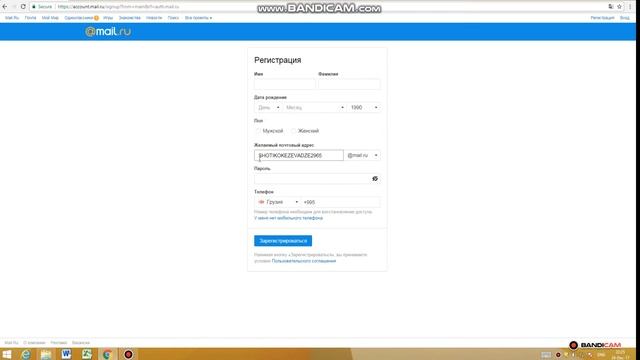Open the @mail.ru domain dropdown

click(362, 156)
